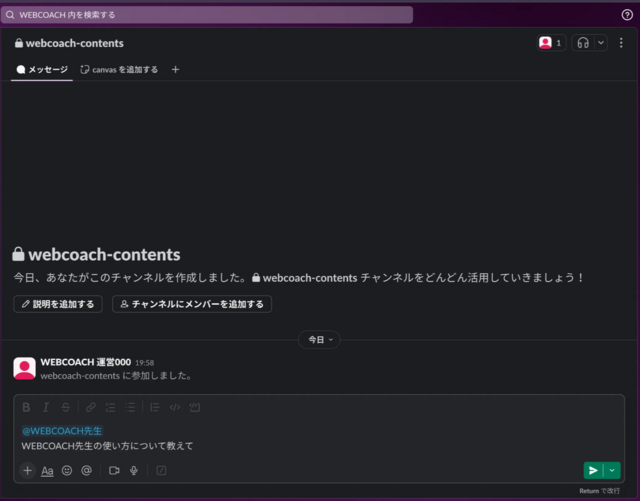Toggle italic formatting in composer
Viewport: 640px width, 501px height.
(46, 407)
